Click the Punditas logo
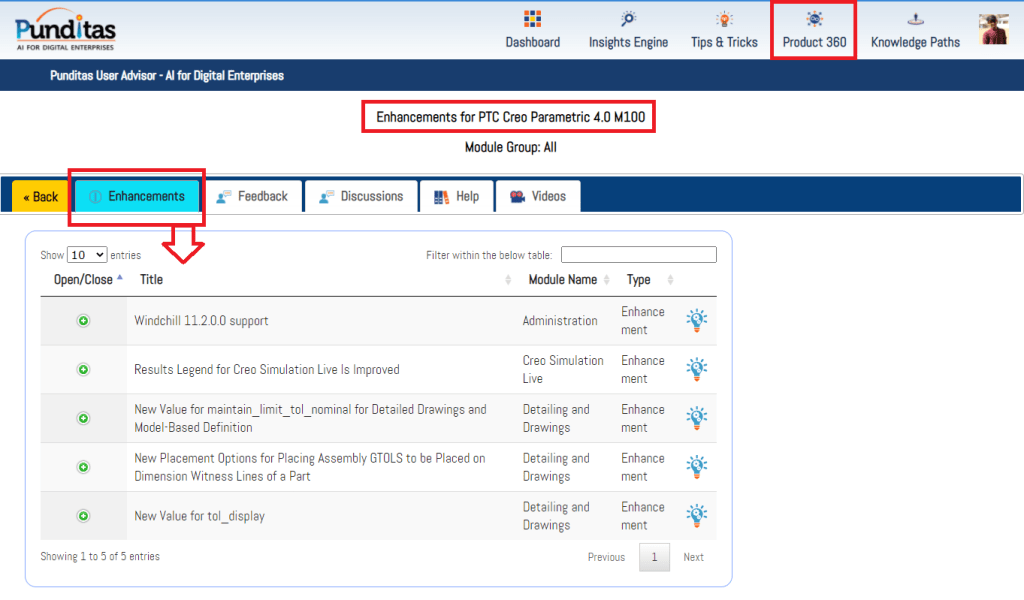The height and width of the screenshot is (600, 1024). (x=66, y=29)
